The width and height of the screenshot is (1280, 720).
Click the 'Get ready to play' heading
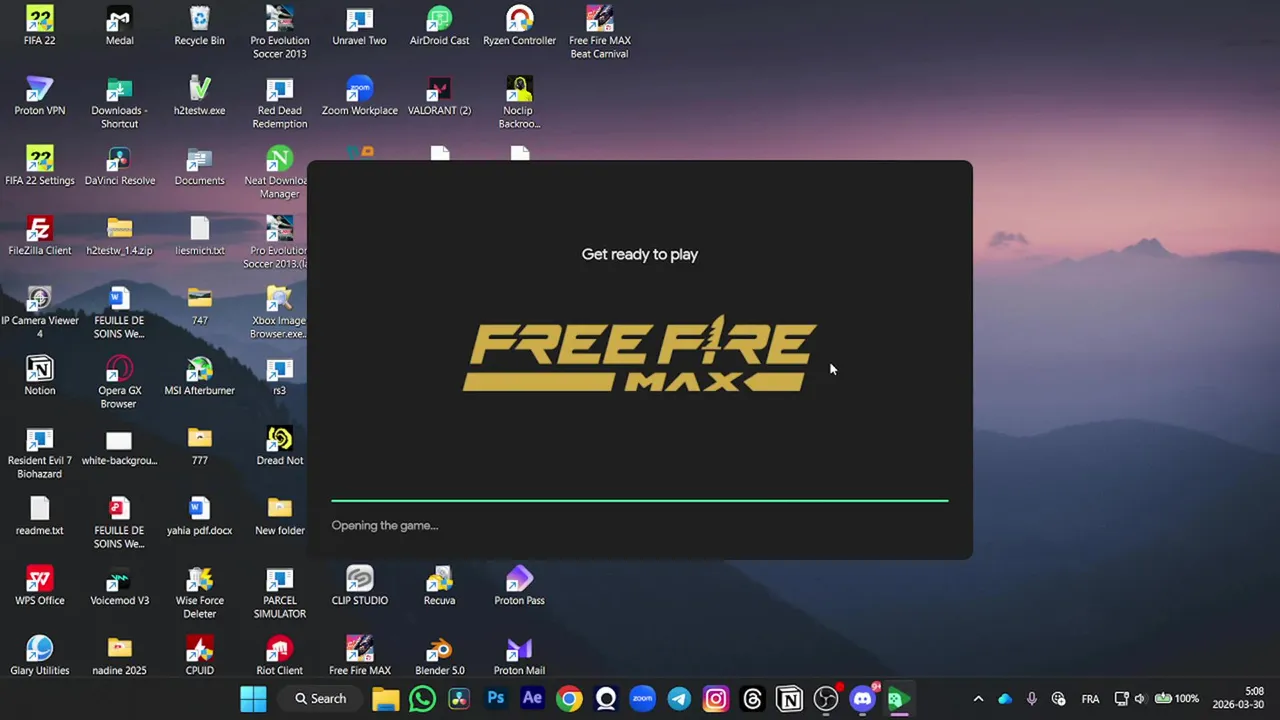tap(640, 254)
